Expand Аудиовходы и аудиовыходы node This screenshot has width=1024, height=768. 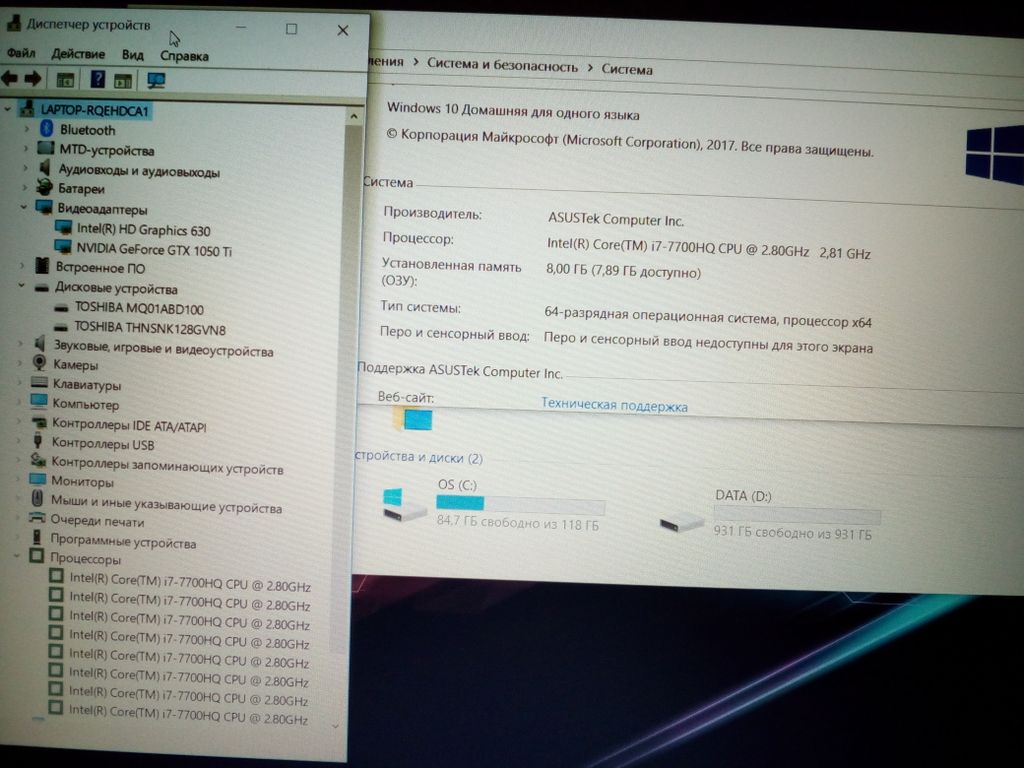click(x=25, y=168)
